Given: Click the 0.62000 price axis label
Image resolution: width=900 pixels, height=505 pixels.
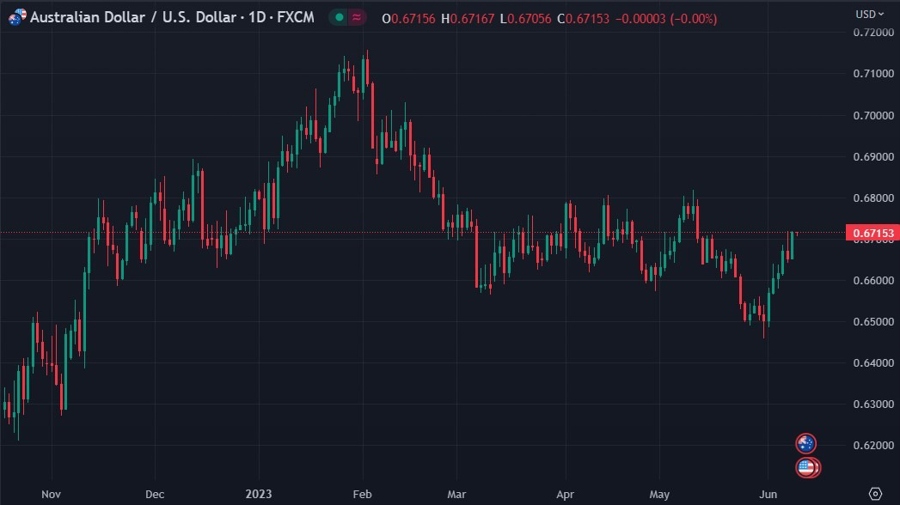Looking at the screenshot, I should (x=873, y=445).
